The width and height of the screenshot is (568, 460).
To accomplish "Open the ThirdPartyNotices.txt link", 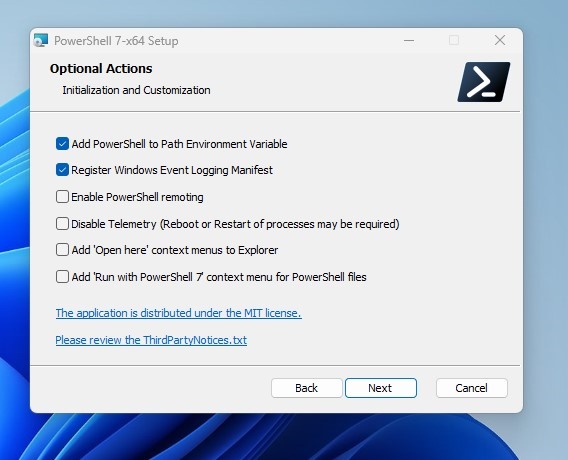I will [x=151, y=340].
